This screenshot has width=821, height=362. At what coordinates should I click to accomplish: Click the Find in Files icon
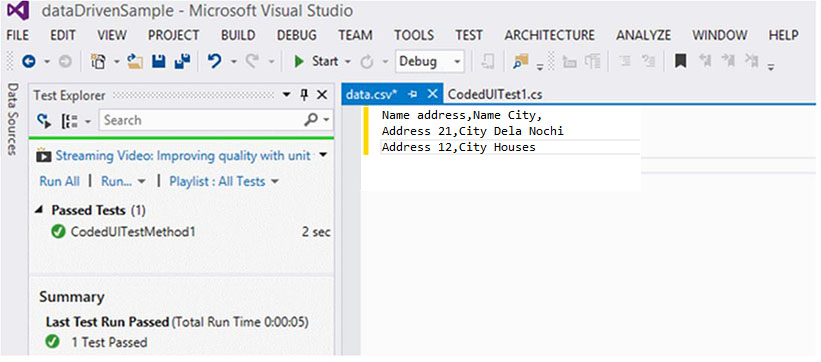point(521,61)
